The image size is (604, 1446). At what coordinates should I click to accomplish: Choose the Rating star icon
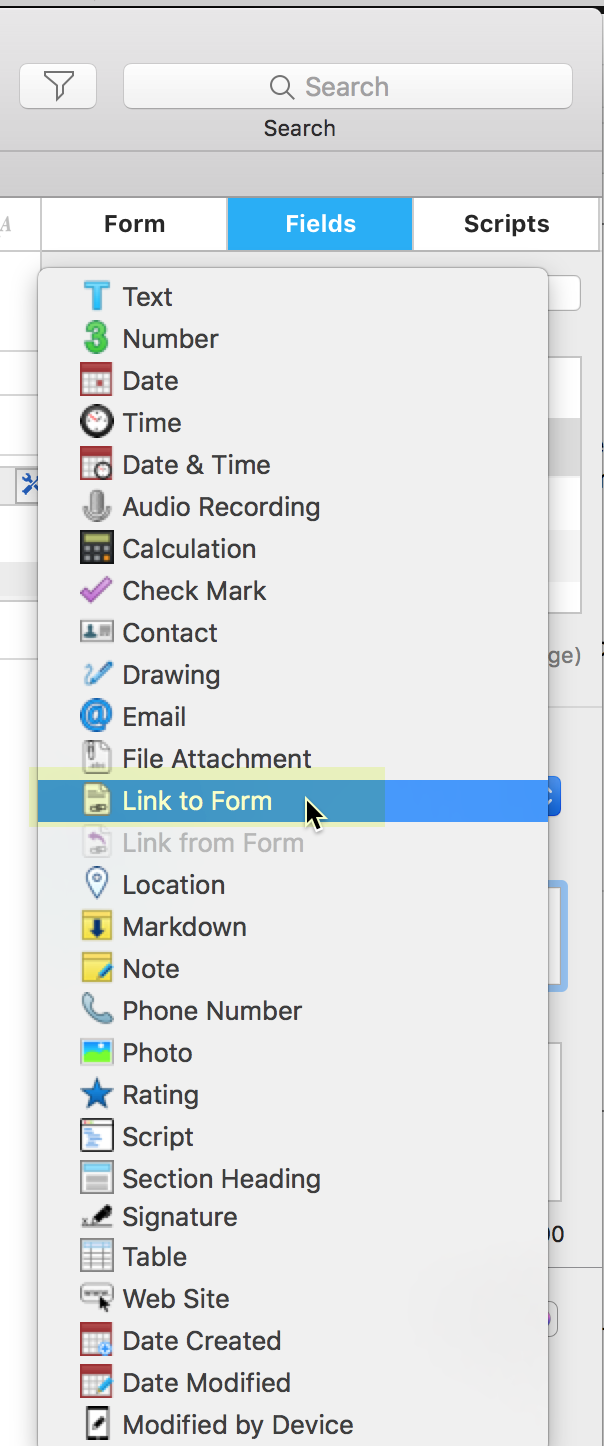(x=96, y=1094)
